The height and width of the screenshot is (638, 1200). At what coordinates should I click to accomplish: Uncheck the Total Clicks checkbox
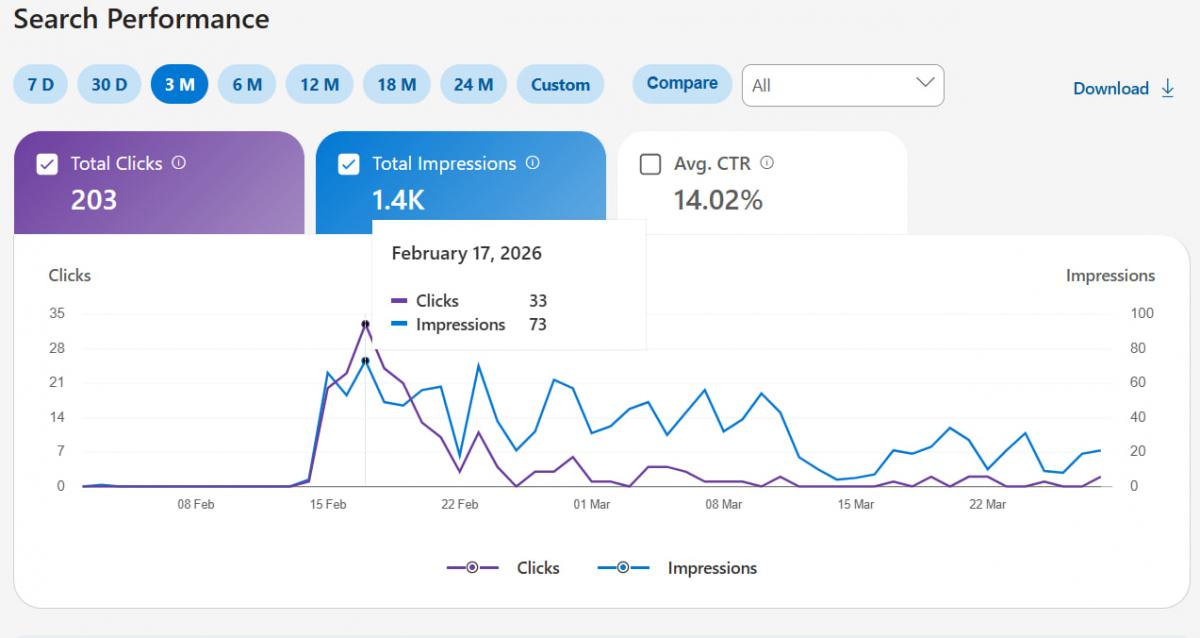47,164
